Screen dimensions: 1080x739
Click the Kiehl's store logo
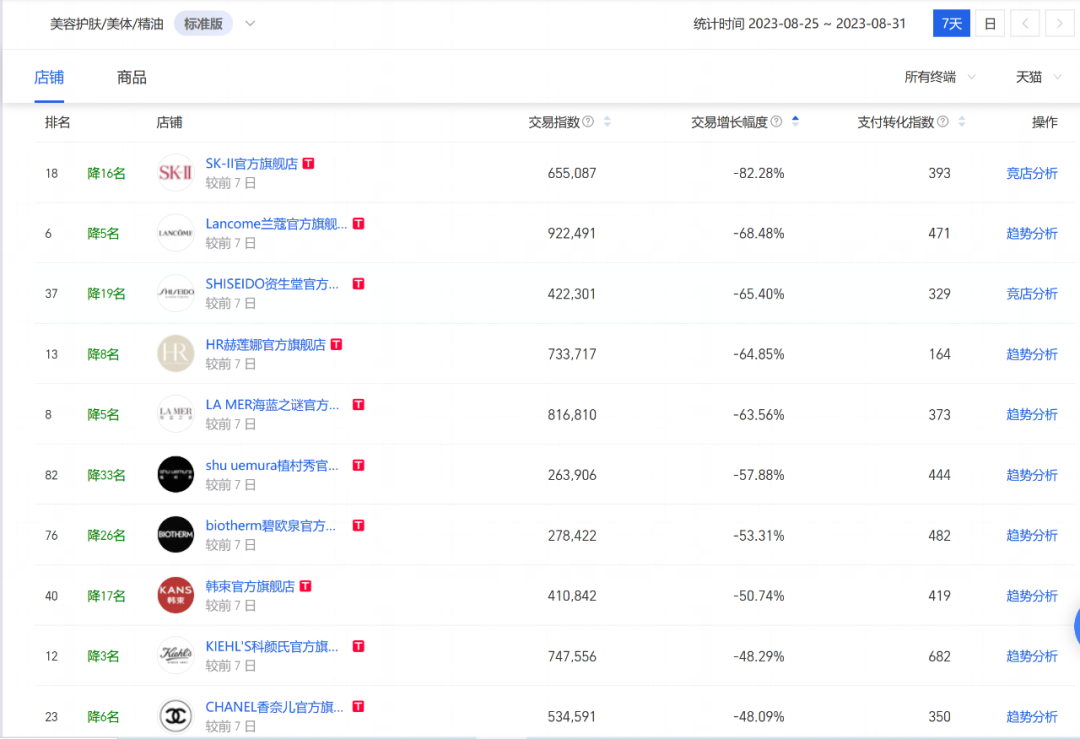coord(176,656)
